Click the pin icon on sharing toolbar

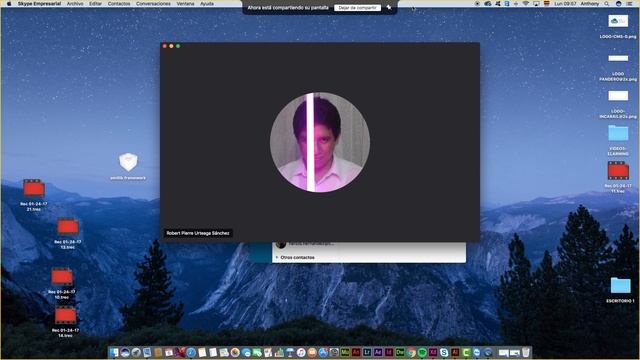389,7
